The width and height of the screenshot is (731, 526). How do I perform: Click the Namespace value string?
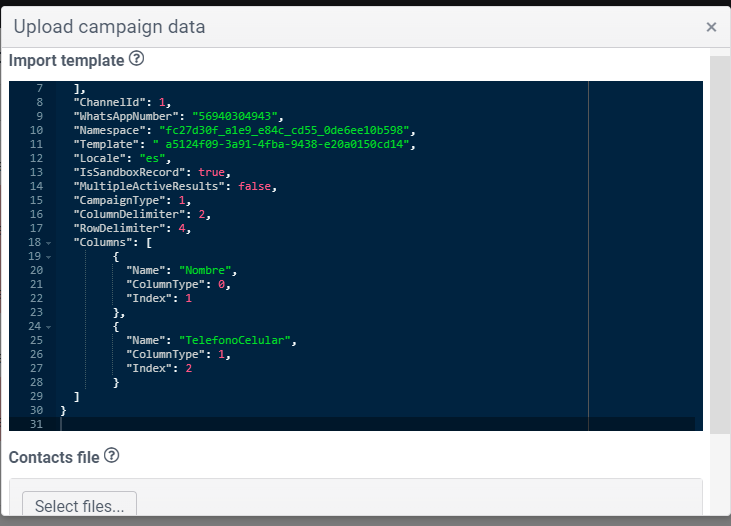click(x=284, y=130)
